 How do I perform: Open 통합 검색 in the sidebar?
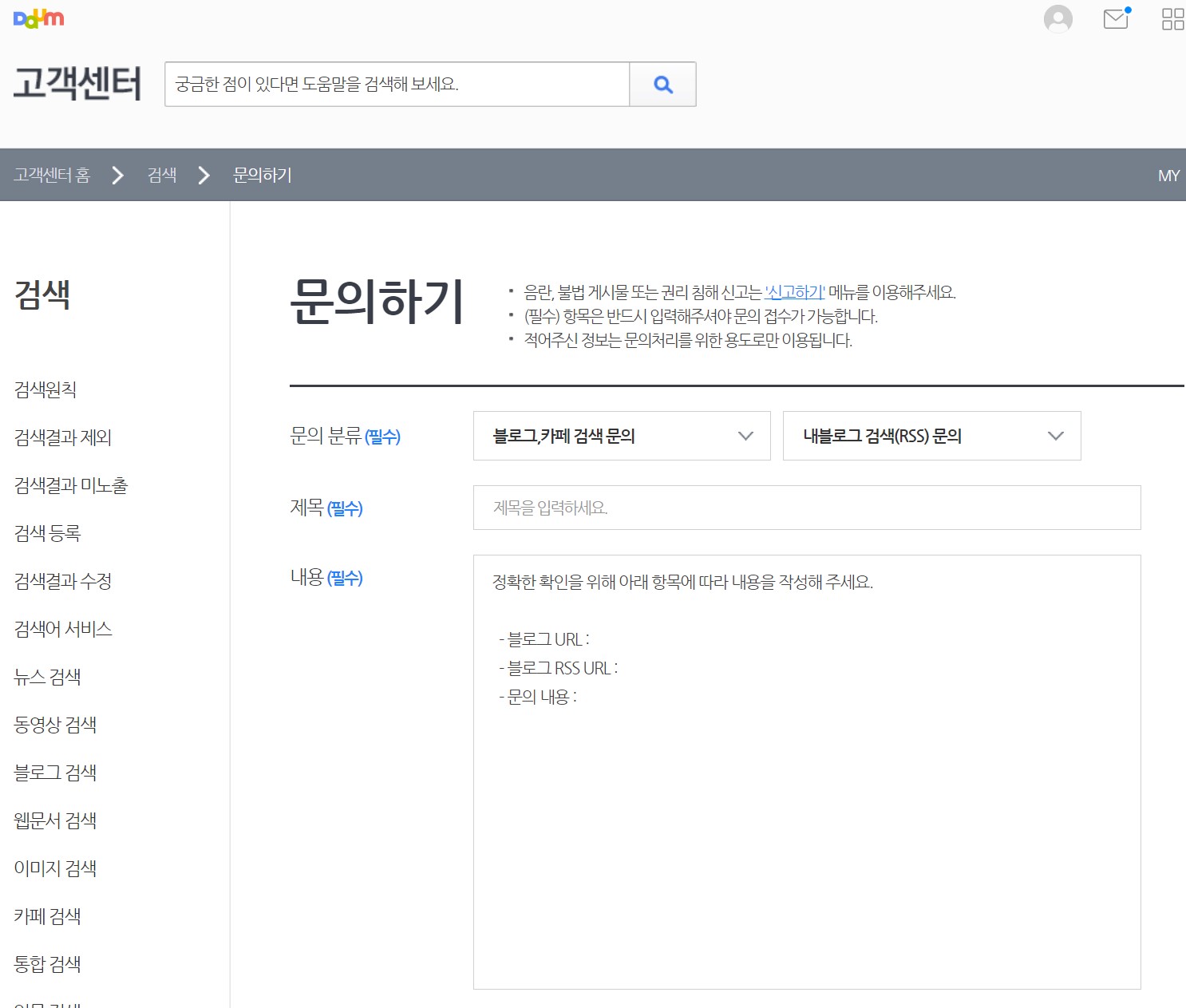coord(48,964)
